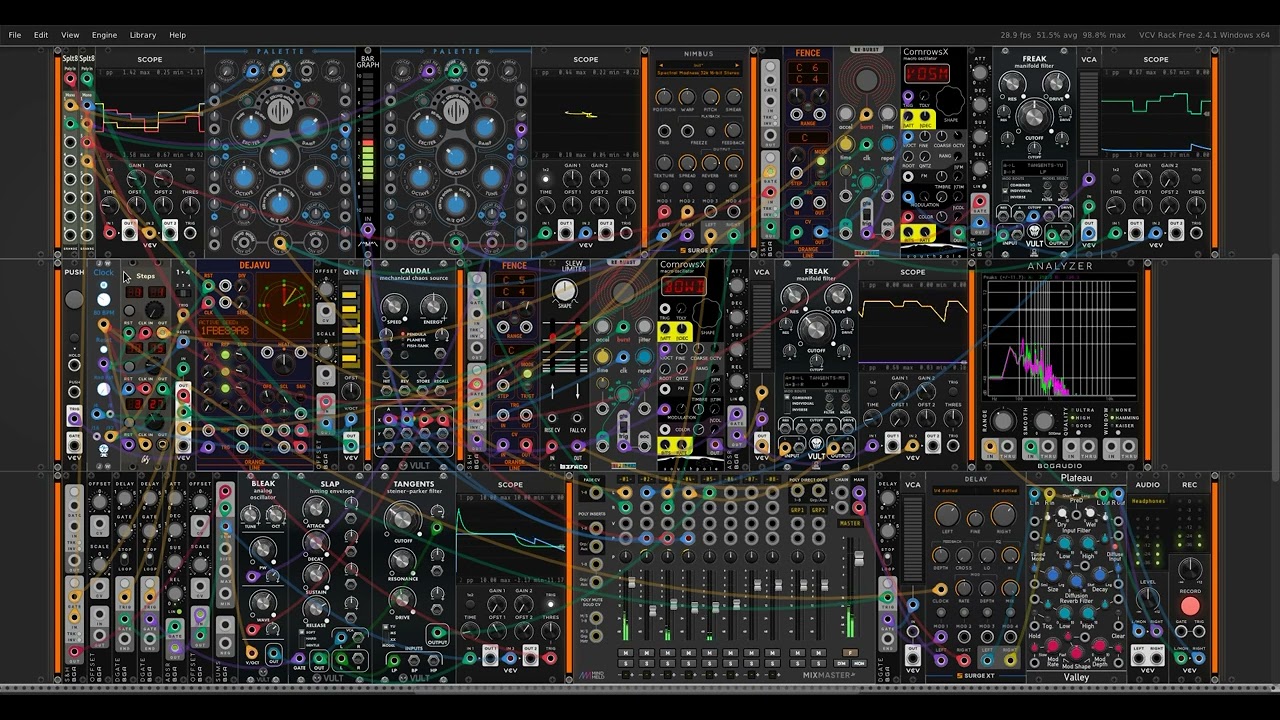Click the red model display on middle-row CornrowsX
The width and height of the screenshot is (1280, 720).
click(684, 286)
